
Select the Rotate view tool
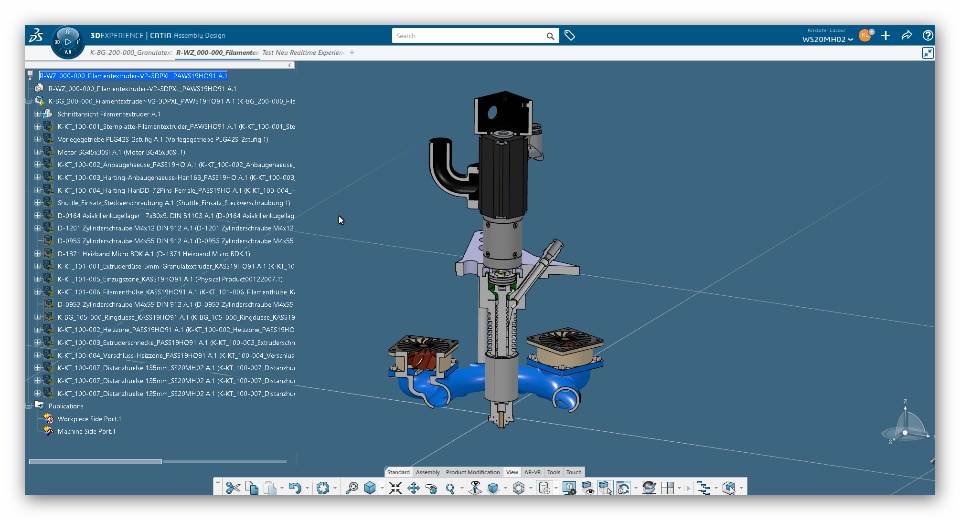(x=432, y=488)
